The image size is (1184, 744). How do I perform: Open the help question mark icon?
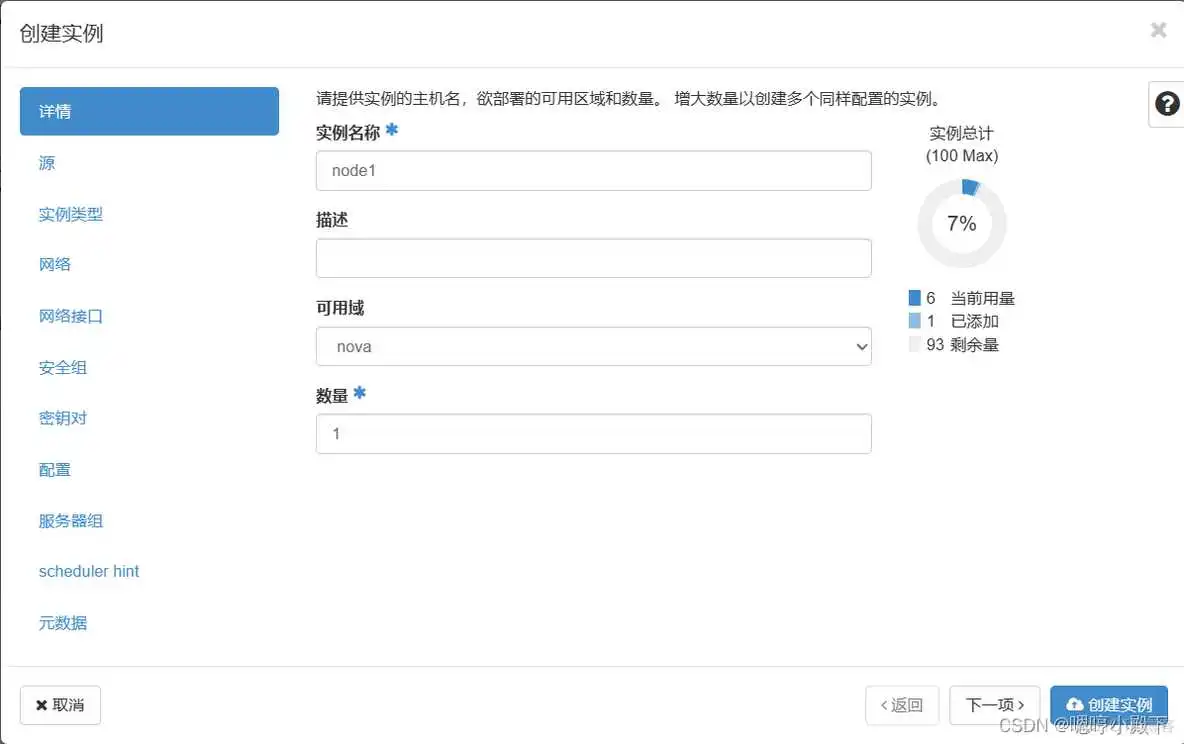click(x=1168, y=103)
